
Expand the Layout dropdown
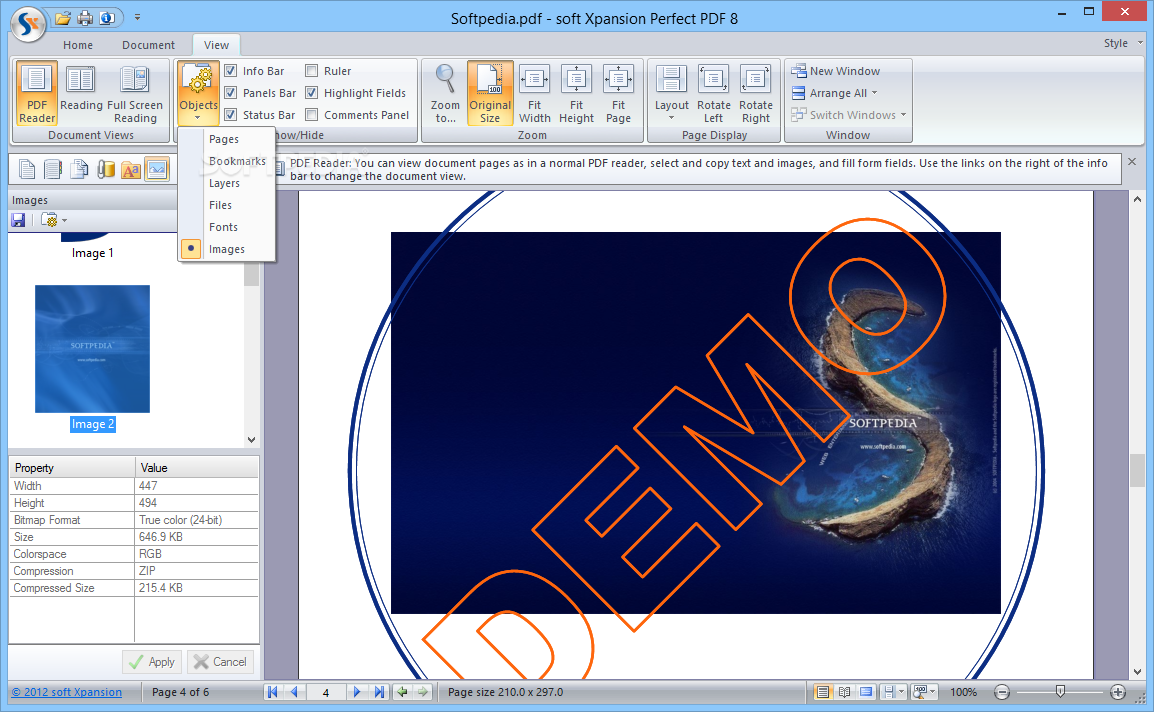pos(671,94)
